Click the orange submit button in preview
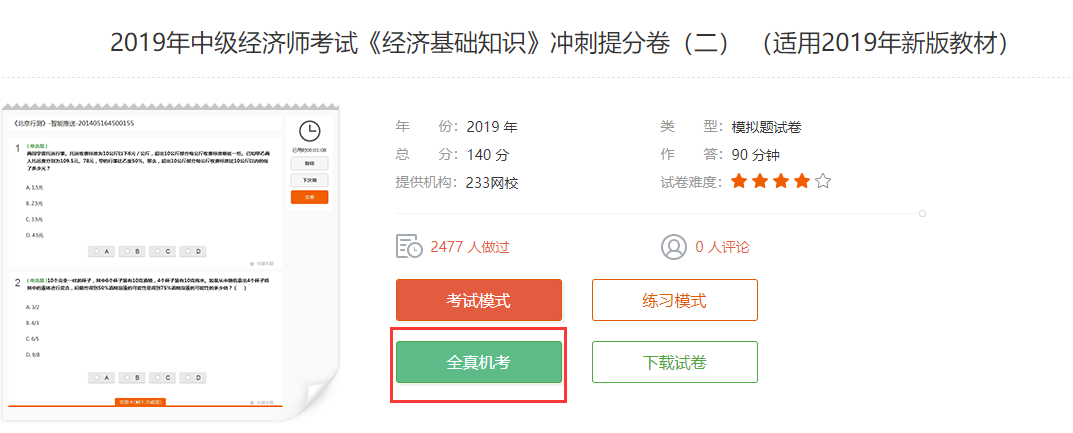 click(x=309, y=197)
